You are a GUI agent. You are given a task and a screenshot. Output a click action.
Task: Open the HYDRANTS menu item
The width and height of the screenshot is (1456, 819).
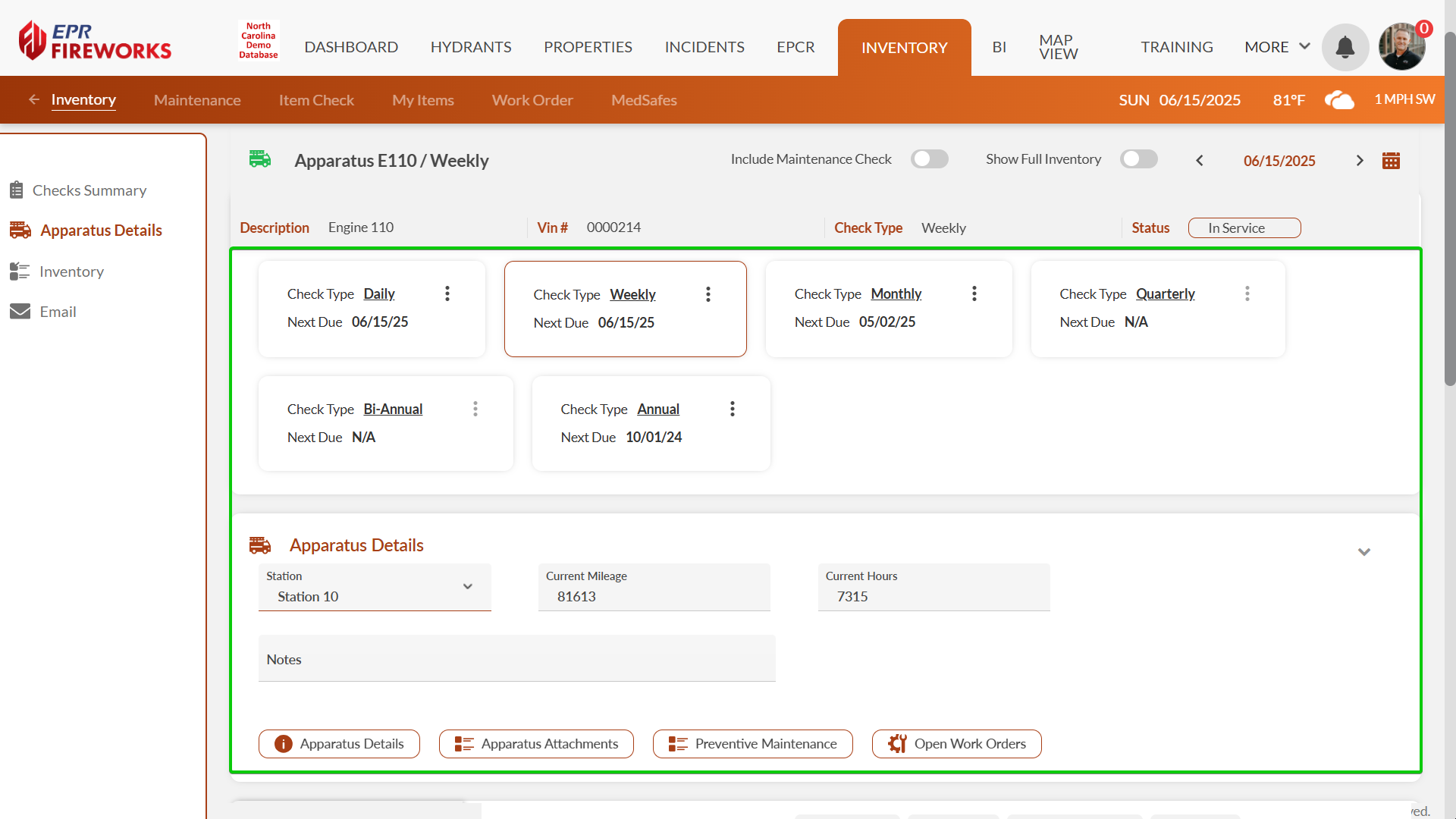[x=471, y=47]
